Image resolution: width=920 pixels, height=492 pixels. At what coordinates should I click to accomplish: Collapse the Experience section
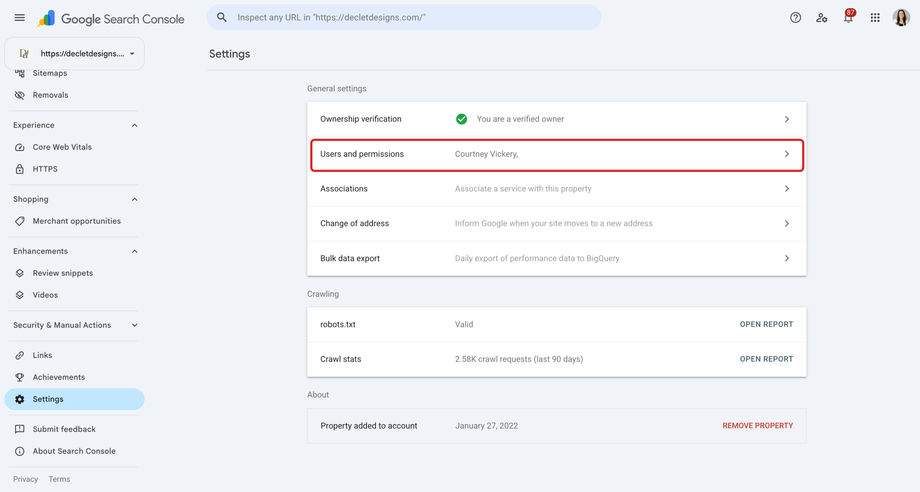134,125
